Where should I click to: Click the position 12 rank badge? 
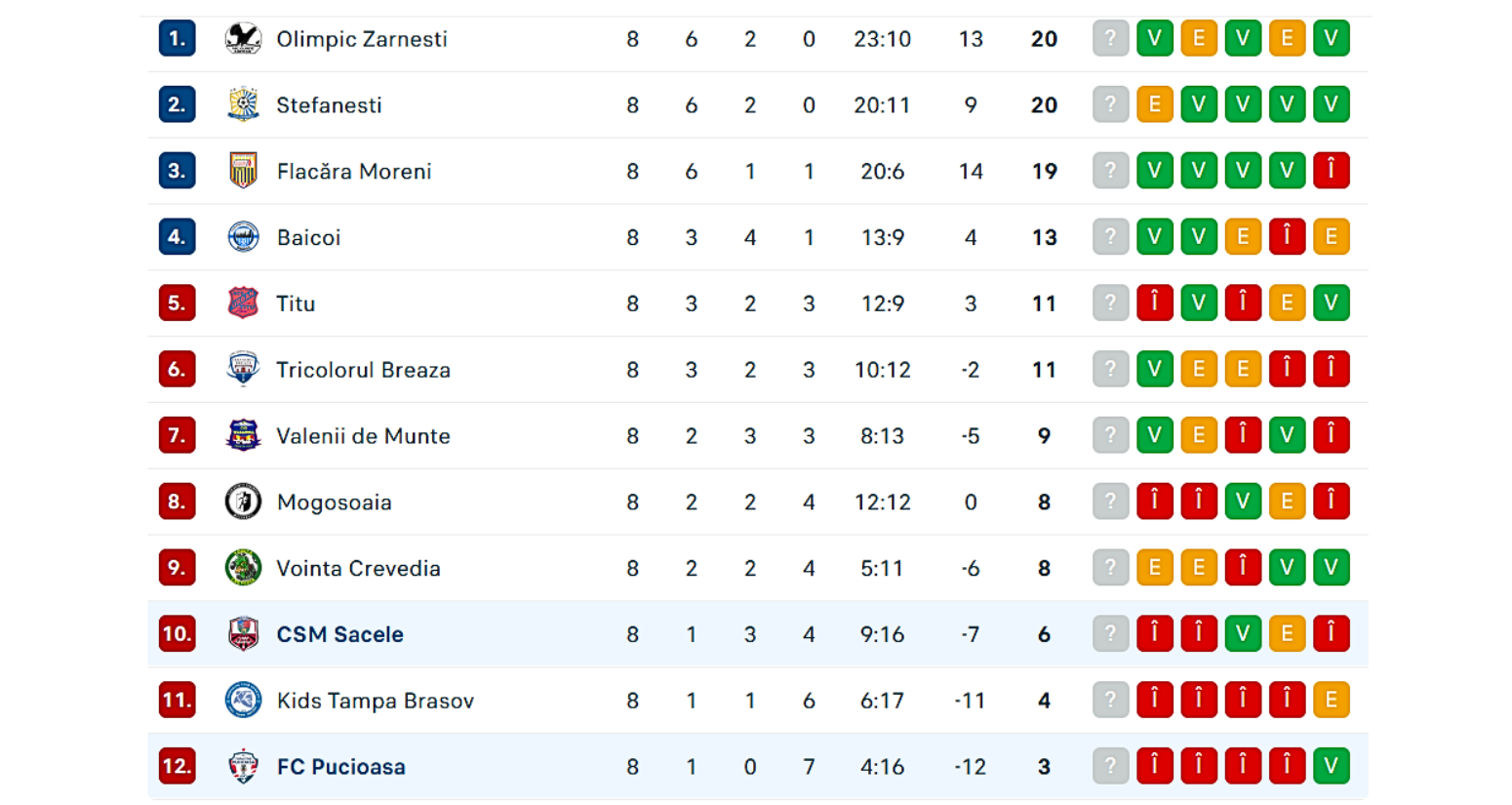(x=177, y=766)
